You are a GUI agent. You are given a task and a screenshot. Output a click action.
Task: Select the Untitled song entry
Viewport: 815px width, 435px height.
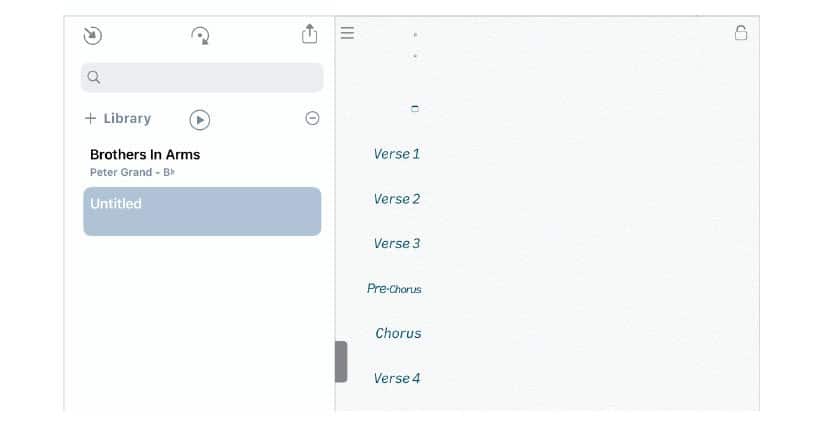point(202,212)
